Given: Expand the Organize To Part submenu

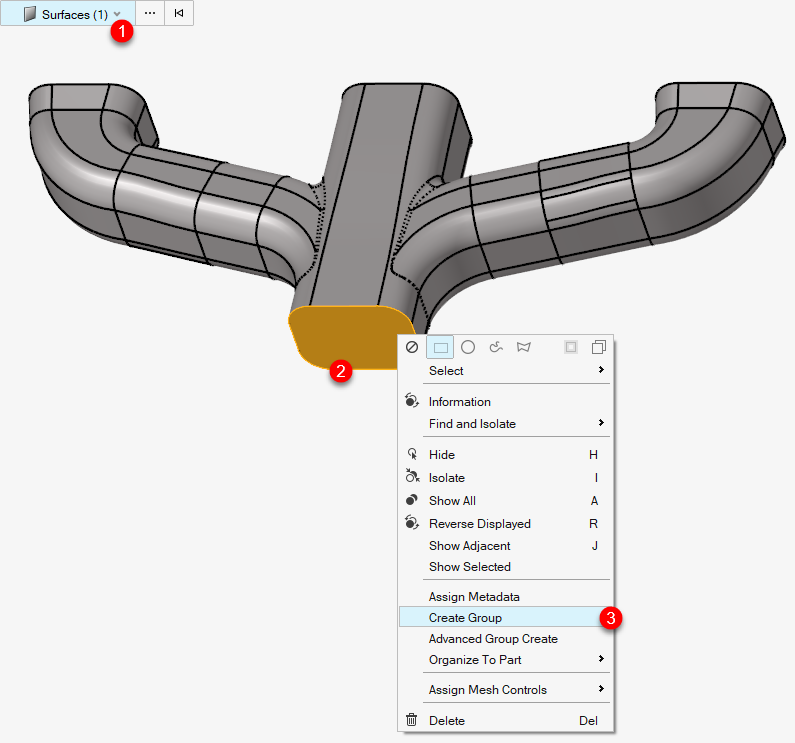Looking at the screenshot, I should click(x=505, y=660).
